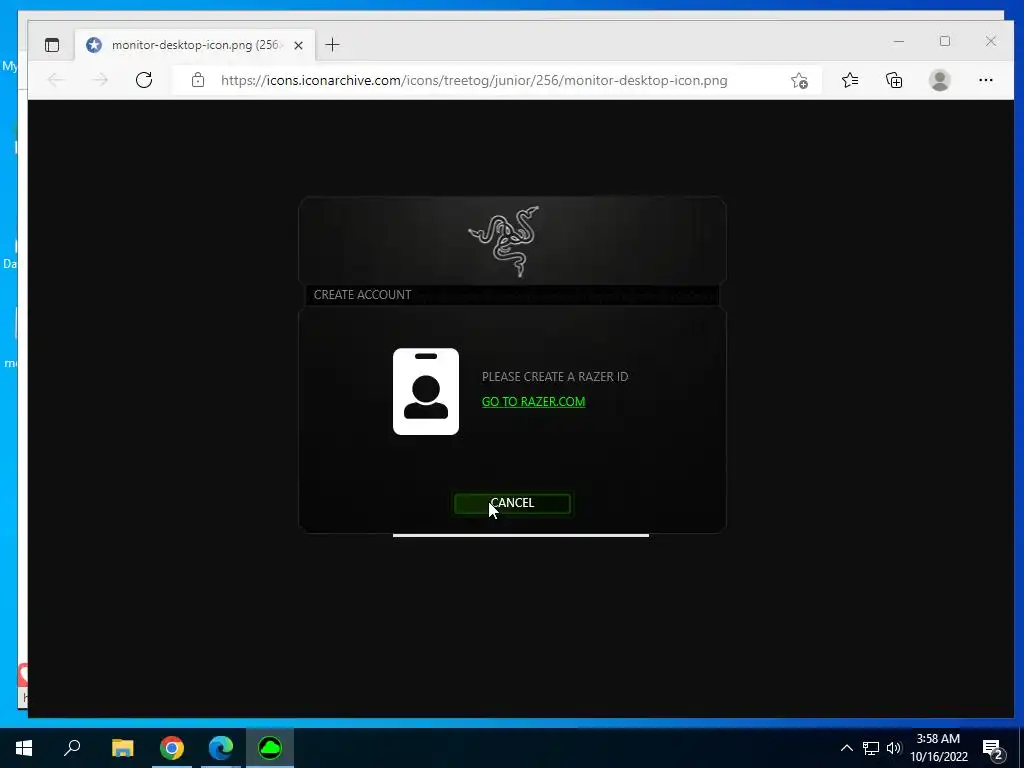Open the browser profile menu

939,80
